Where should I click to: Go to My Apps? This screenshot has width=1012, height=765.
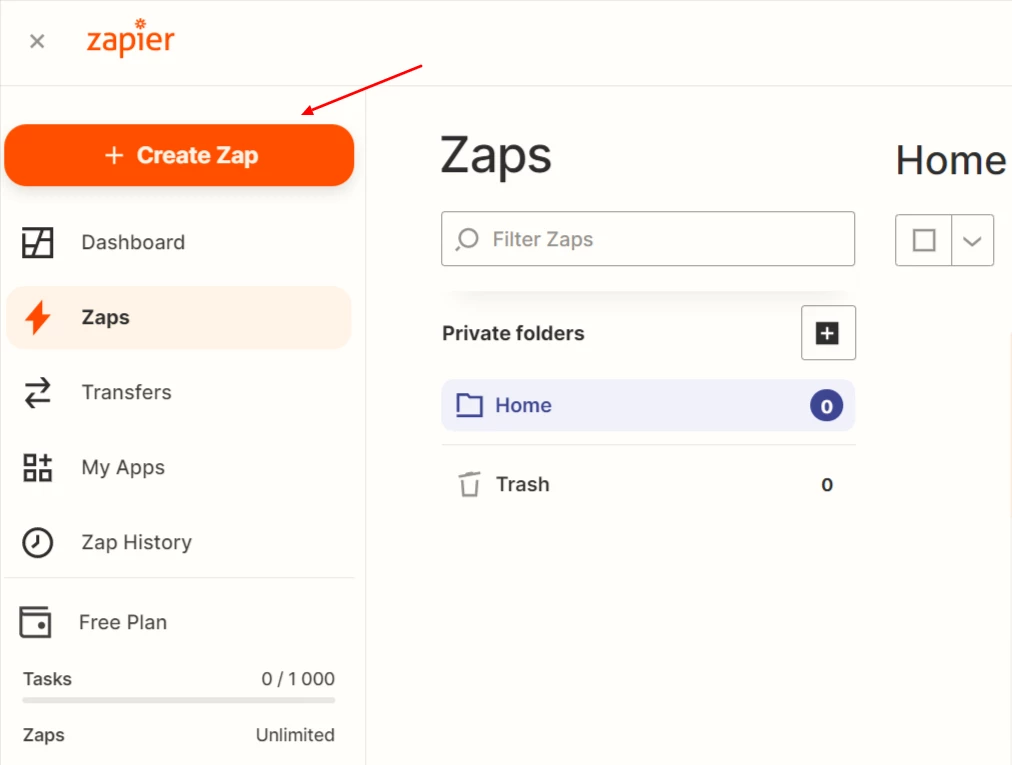click(x=179, y=467)
